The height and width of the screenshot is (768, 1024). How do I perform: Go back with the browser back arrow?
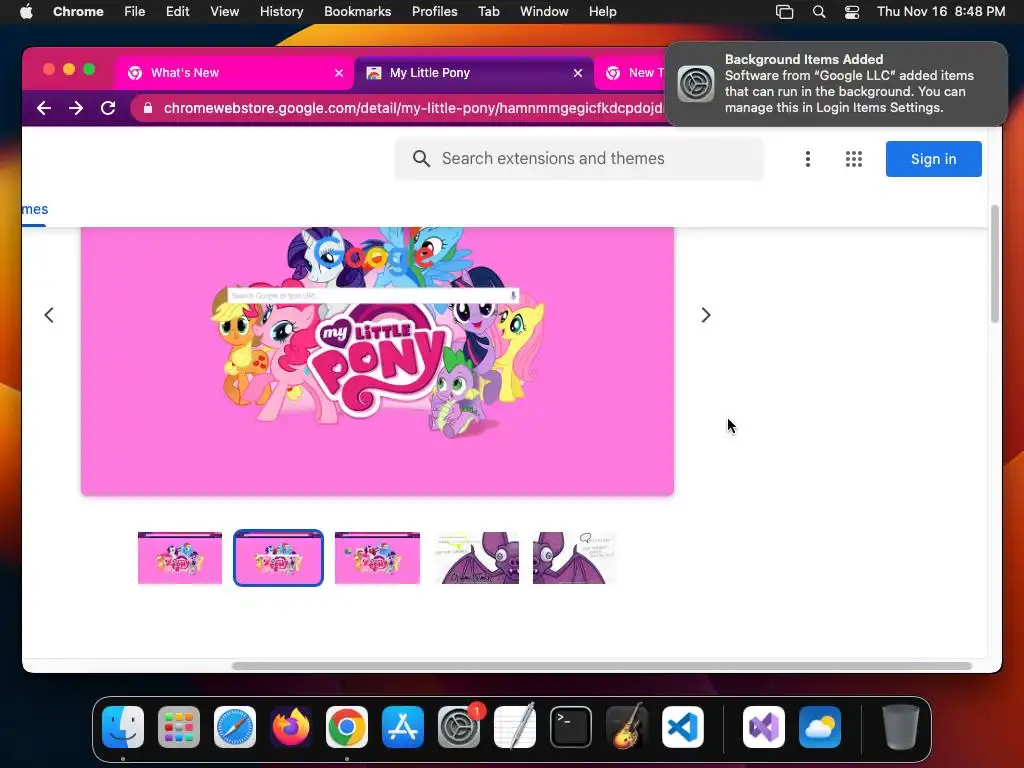[44, 108]
